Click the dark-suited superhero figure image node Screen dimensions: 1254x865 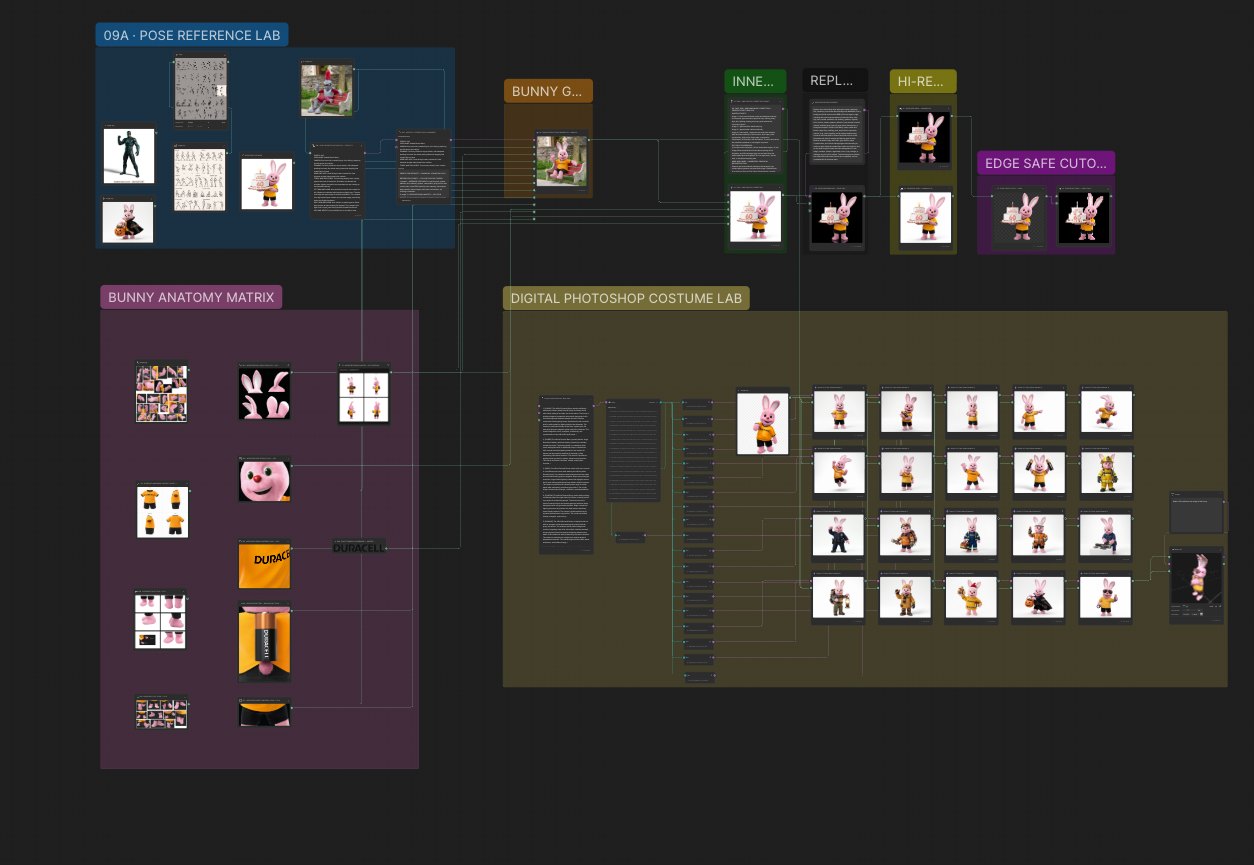129,155
